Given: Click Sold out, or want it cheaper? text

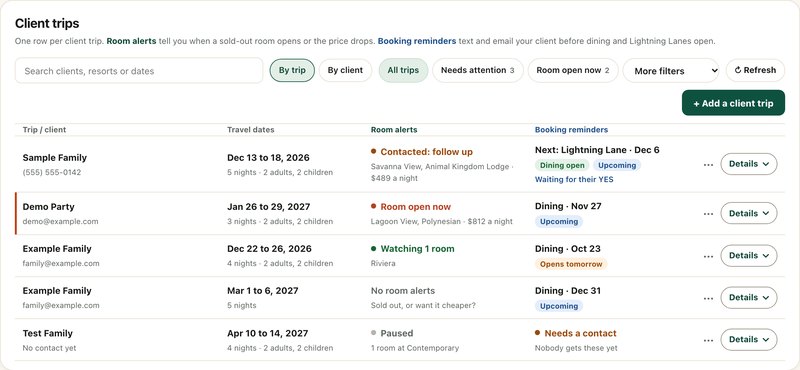Looking at the screenshot, I should (423, 306).
